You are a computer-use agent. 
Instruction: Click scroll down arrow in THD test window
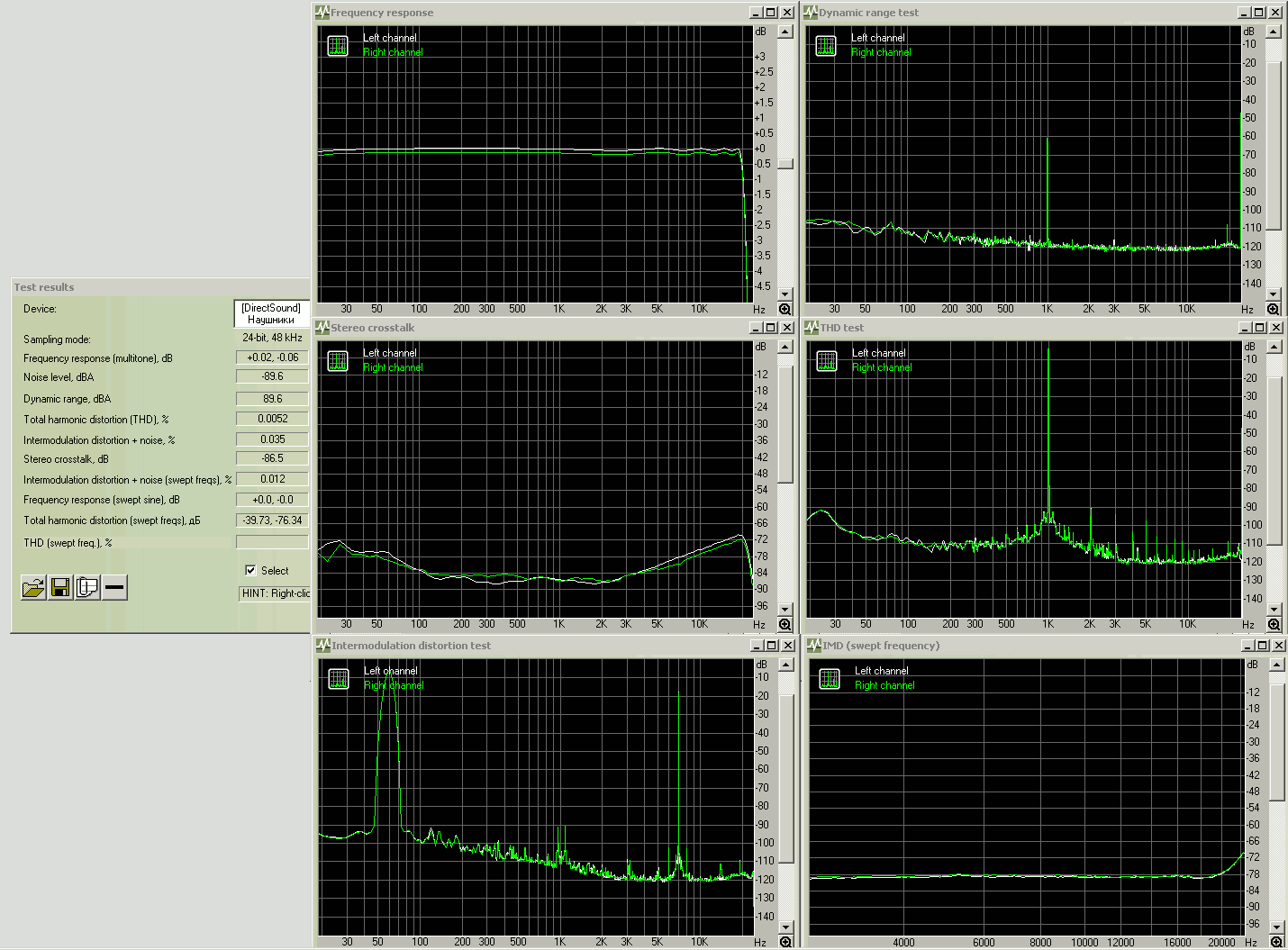pos(1274,609)
